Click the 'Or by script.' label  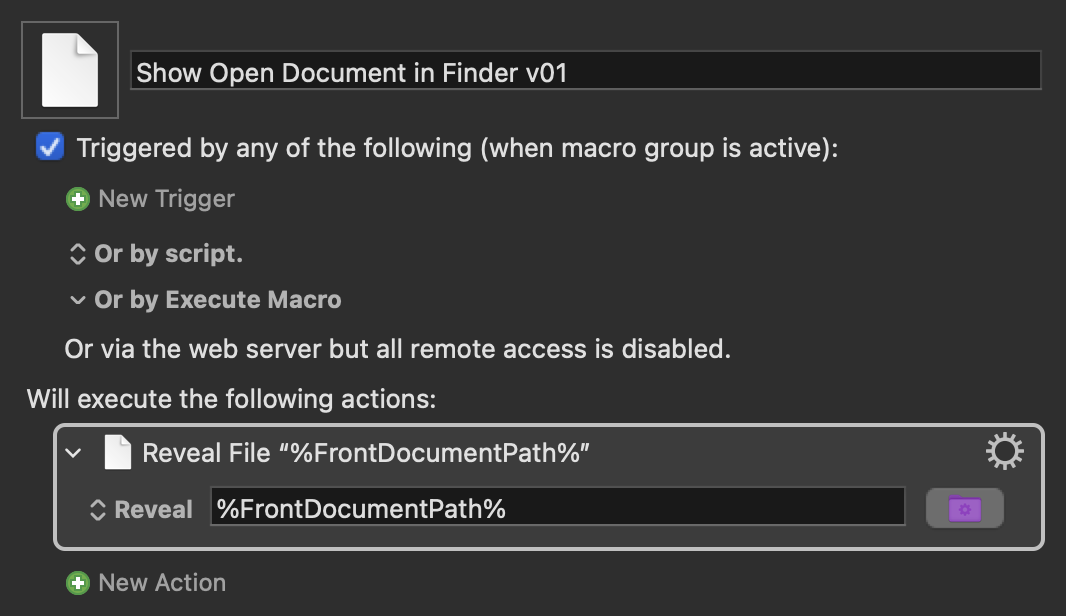(168, 254)
